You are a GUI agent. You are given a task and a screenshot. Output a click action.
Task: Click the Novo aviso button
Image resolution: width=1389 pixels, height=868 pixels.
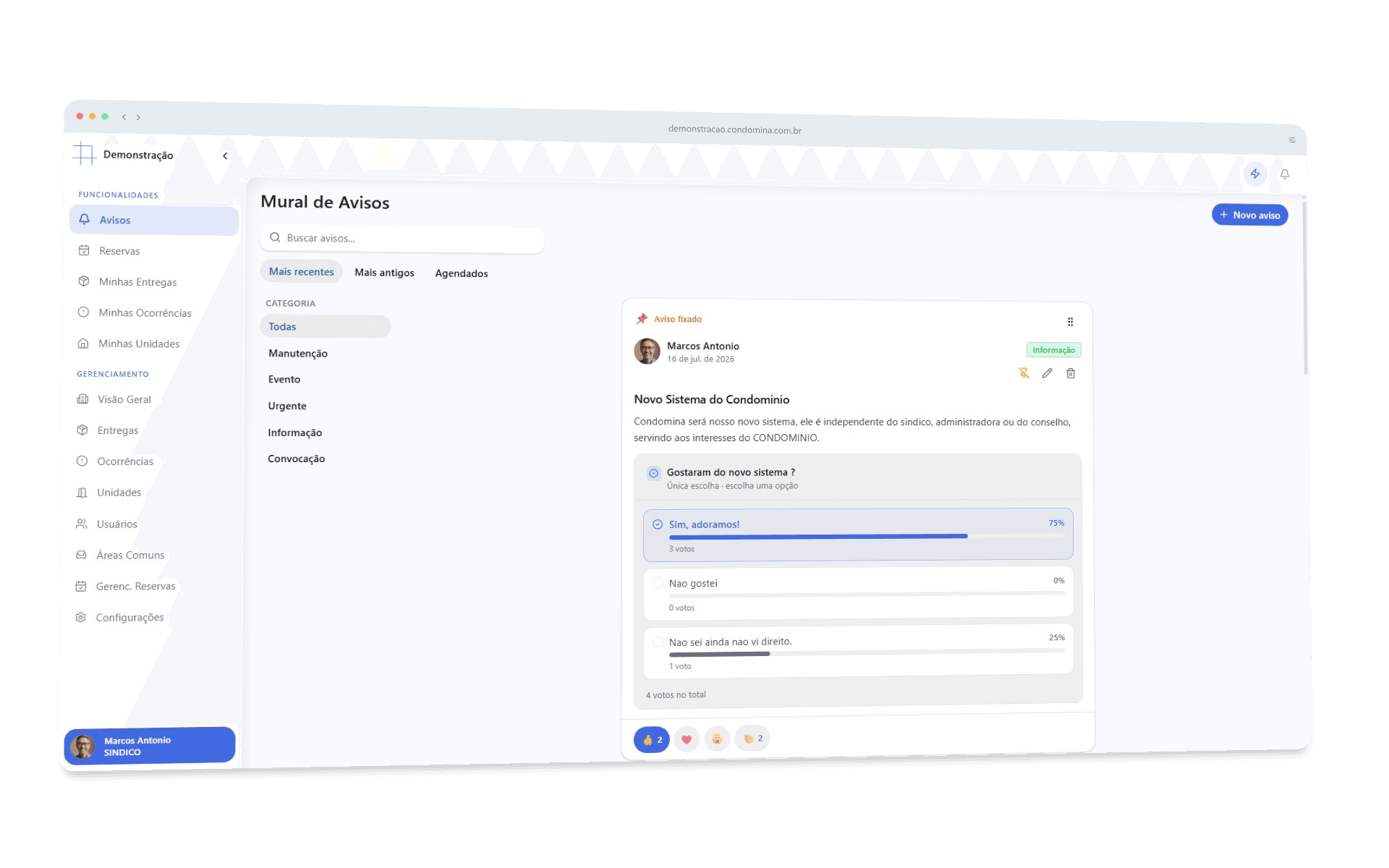pos(1250,215)
